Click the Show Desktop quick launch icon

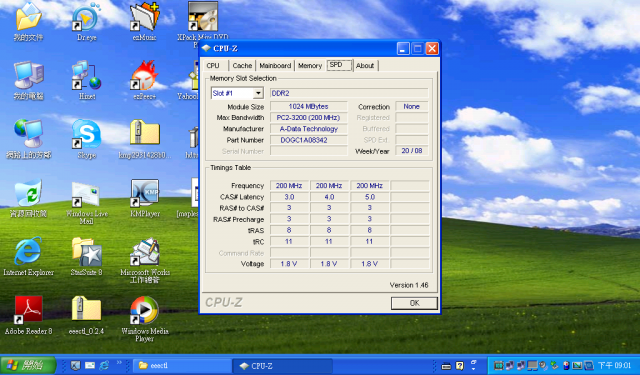pyautogui.click(x=76, y=366)
